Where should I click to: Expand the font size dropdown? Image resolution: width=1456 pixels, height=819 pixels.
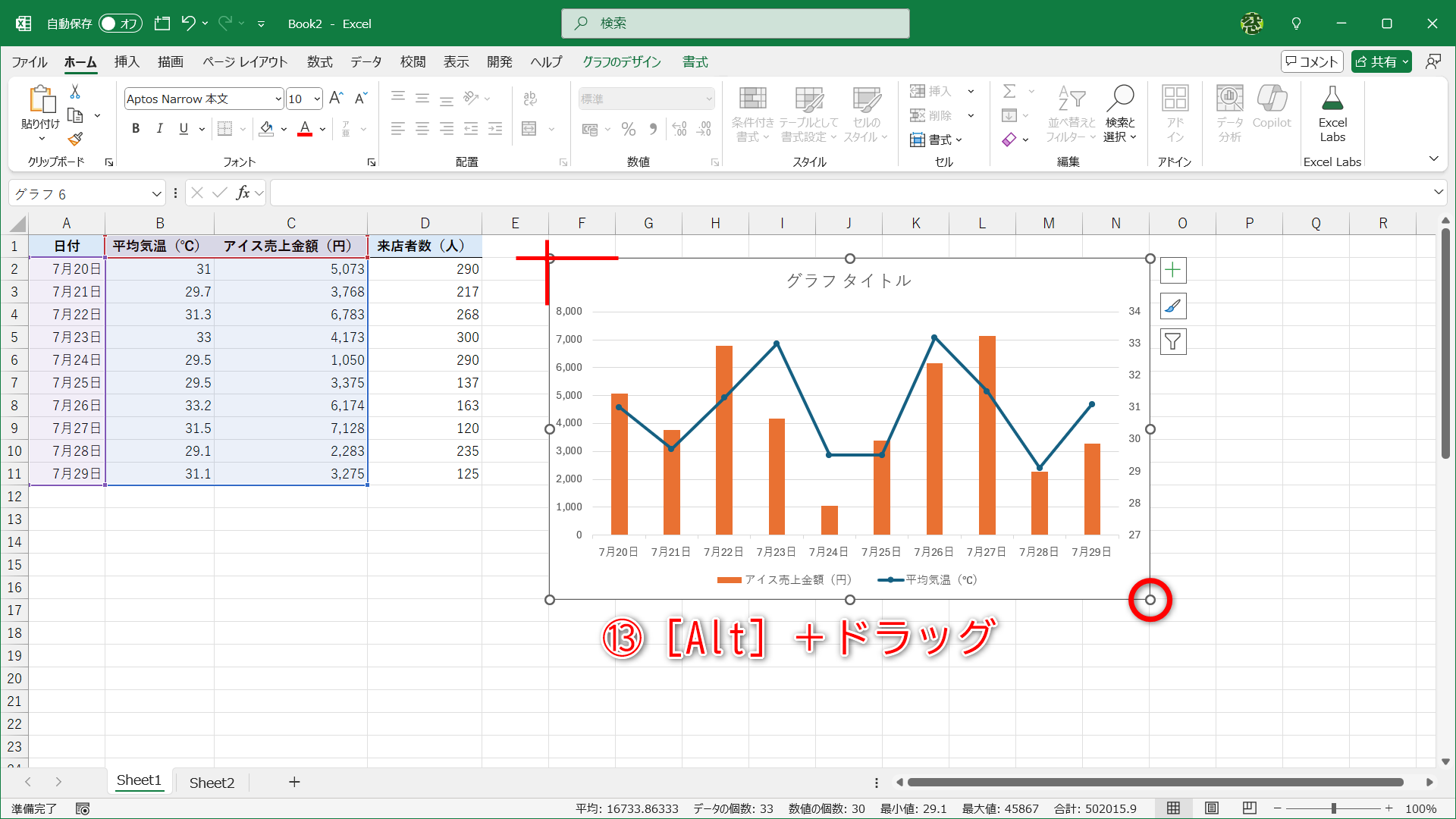tap(316, 99)
